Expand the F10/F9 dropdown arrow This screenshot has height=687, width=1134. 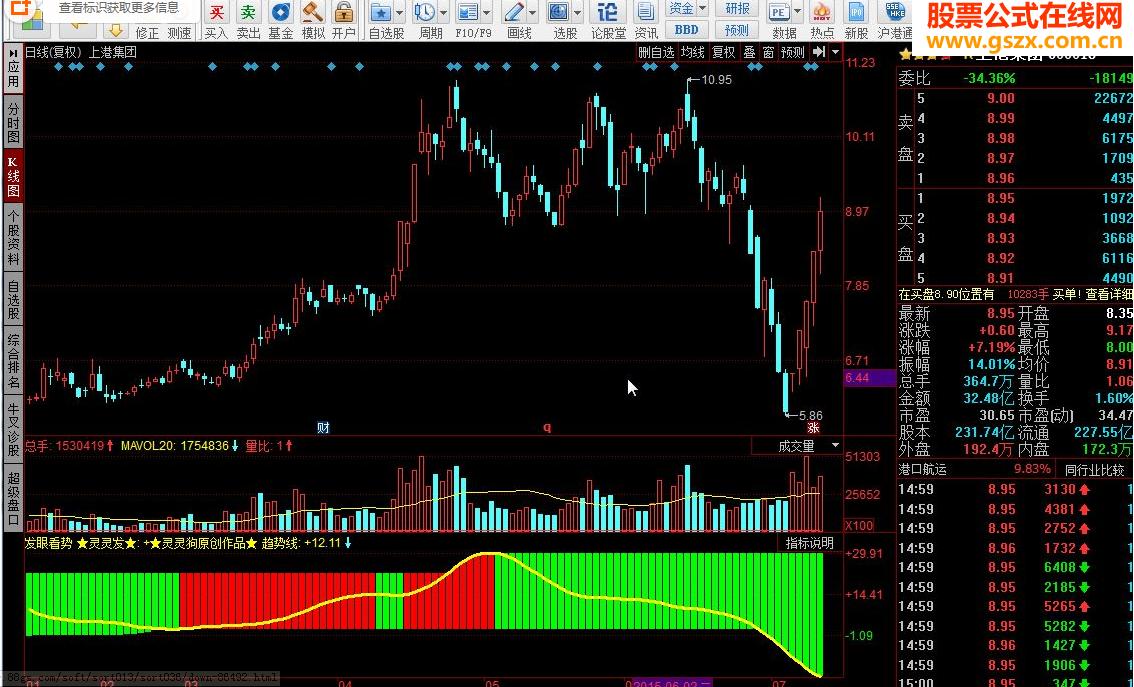pyautogui.click(x=486, y=13)
